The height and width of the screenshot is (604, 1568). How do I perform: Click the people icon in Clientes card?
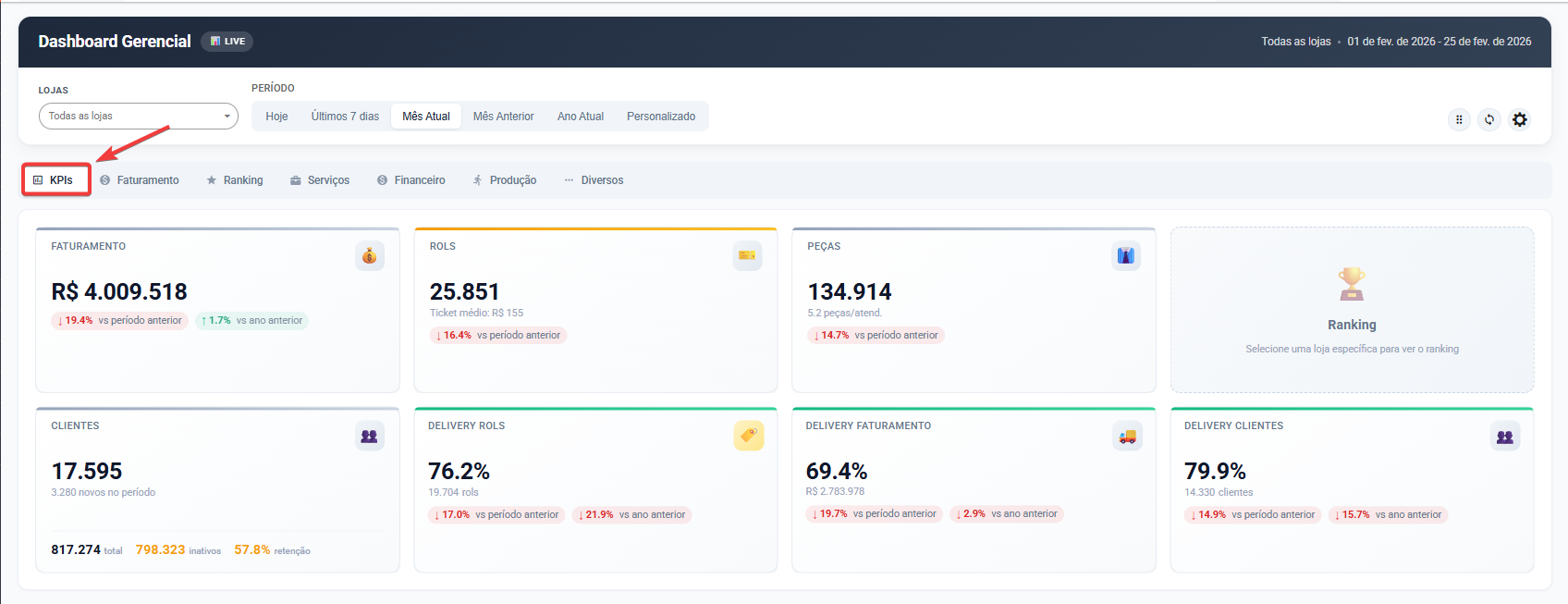coord(369,436)
